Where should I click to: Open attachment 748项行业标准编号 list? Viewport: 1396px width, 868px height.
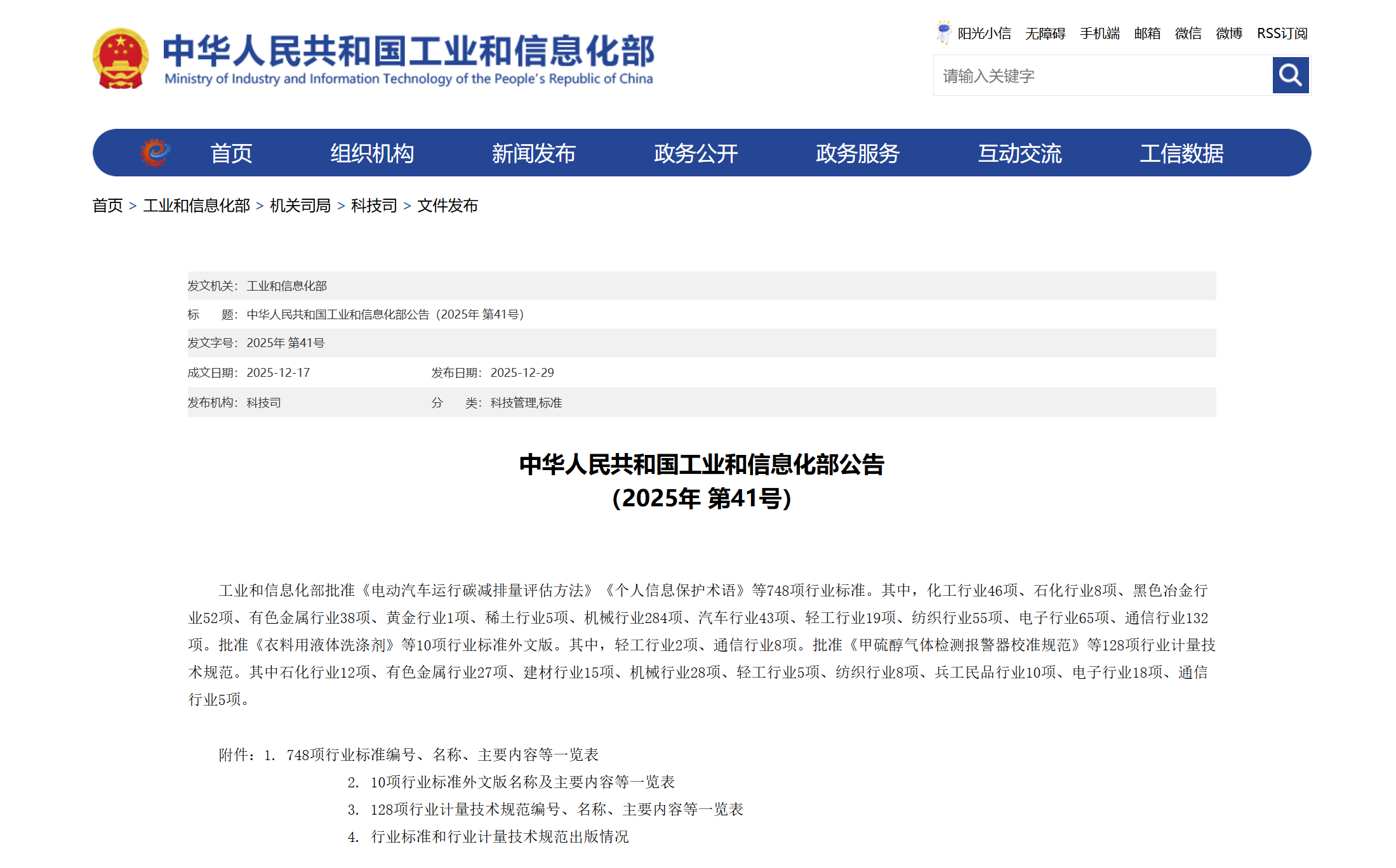point(442,754)
